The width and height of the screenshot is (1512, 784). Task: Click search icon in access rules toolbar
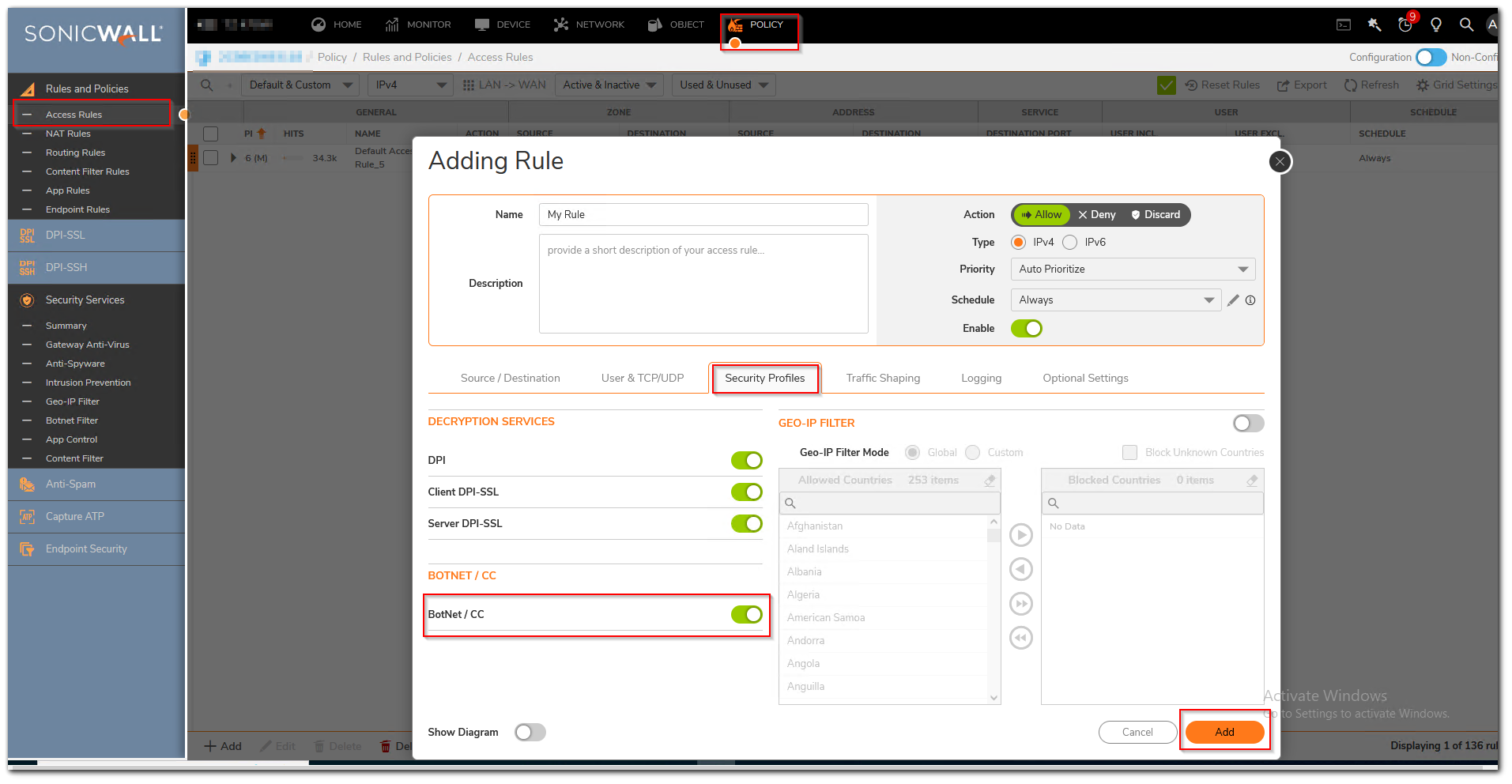(207, 85)
